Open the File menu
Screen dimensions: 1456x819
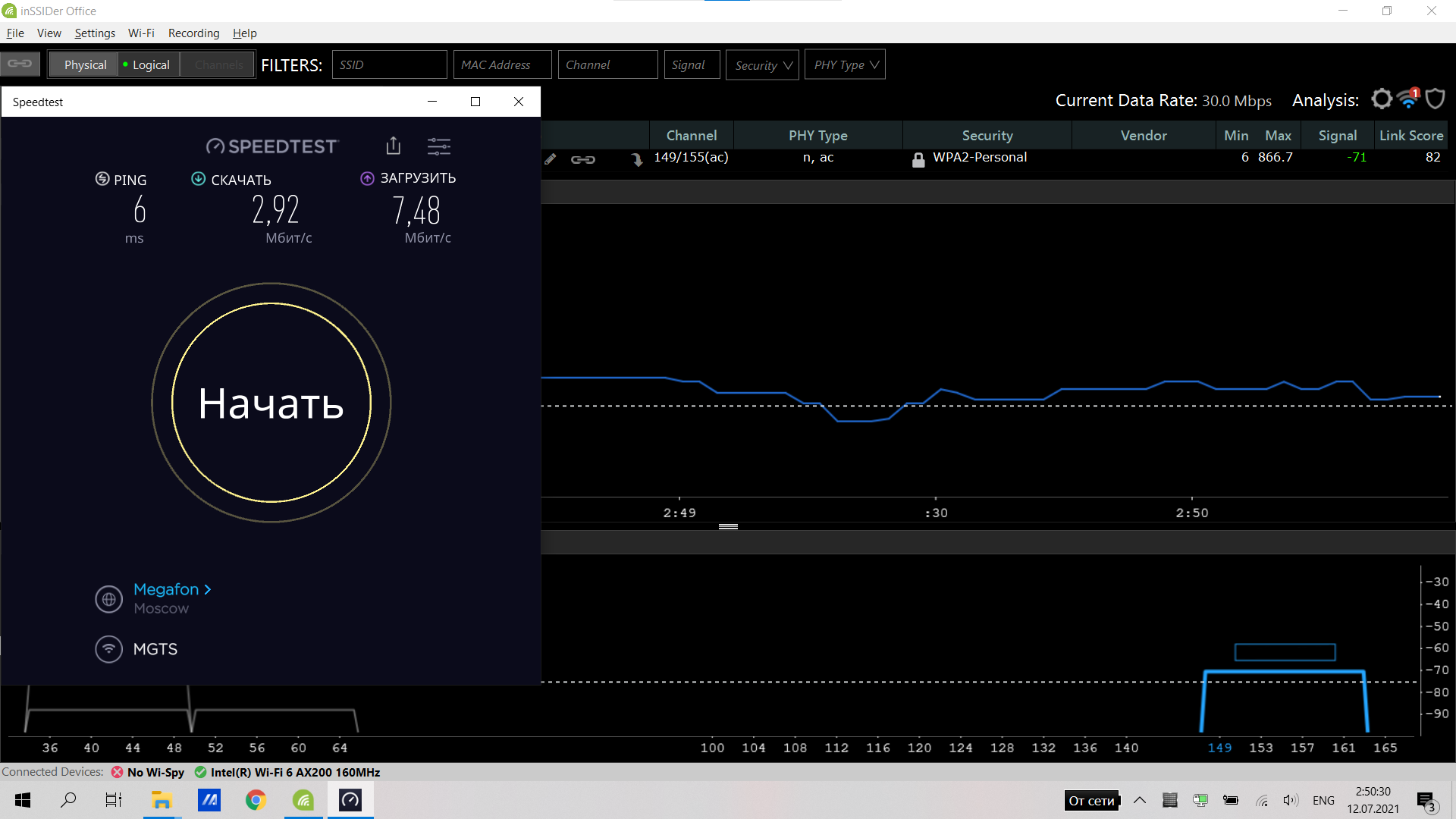coord(15,33)
